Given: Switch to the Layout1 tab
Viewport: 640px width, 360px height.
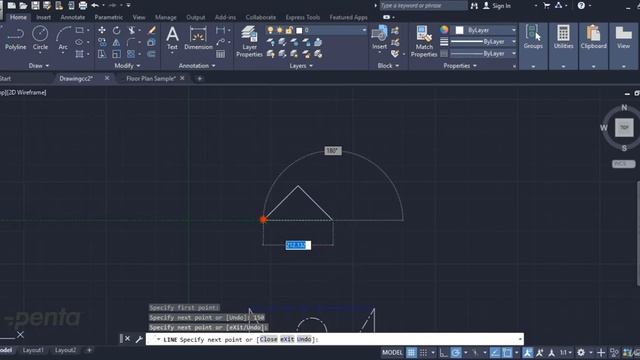Looking at the screenshot, I should click(x=33, y=350).
